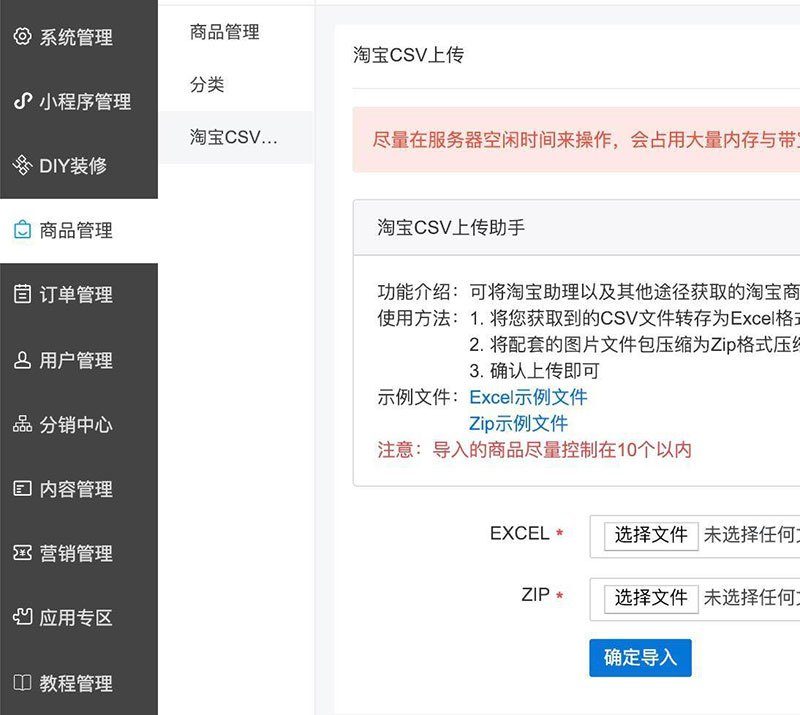
Task: Select the 分类 submenu item
Action: [x=207, y=85]
